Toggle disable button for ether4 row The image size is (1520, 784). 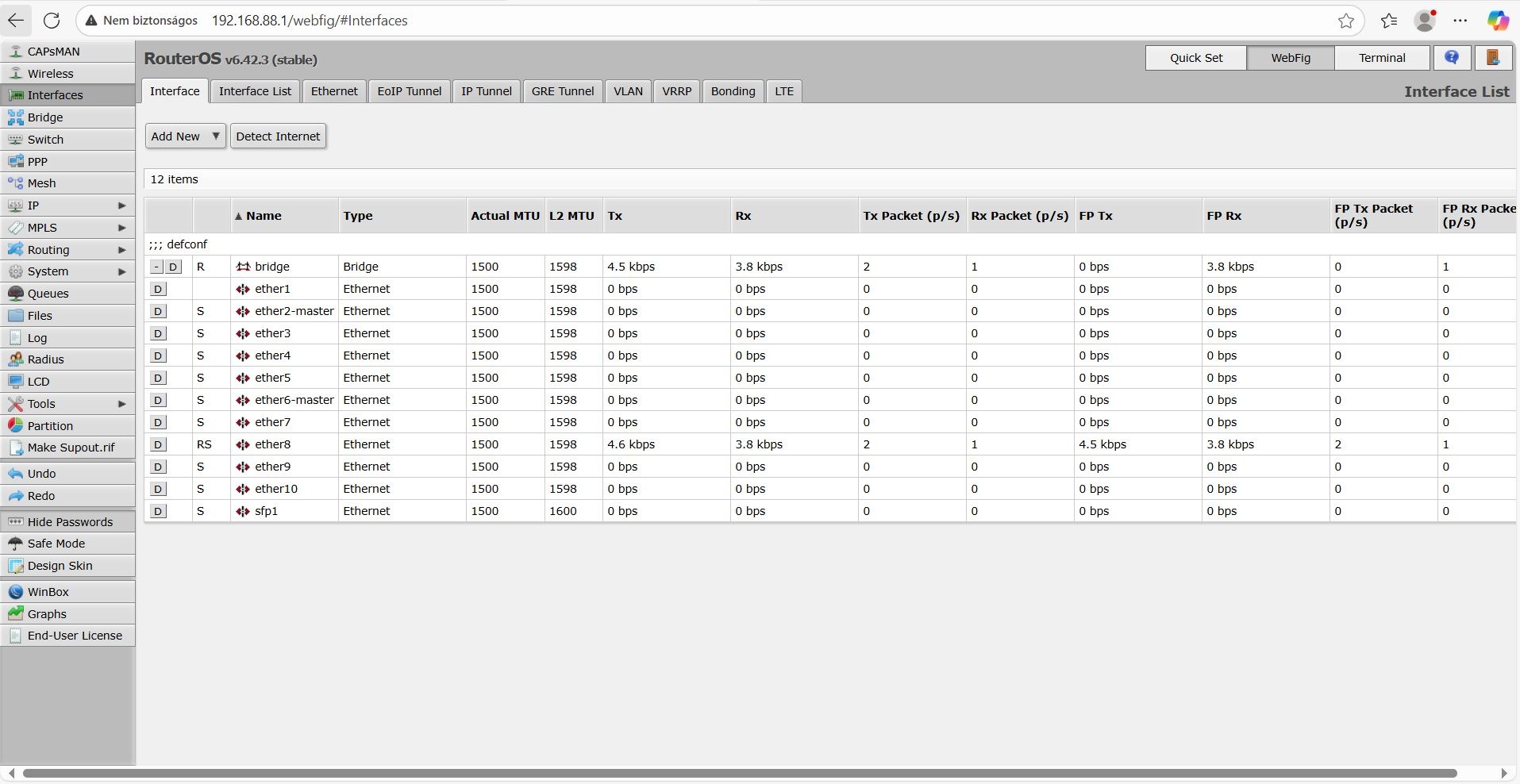(x=158, y=355)
